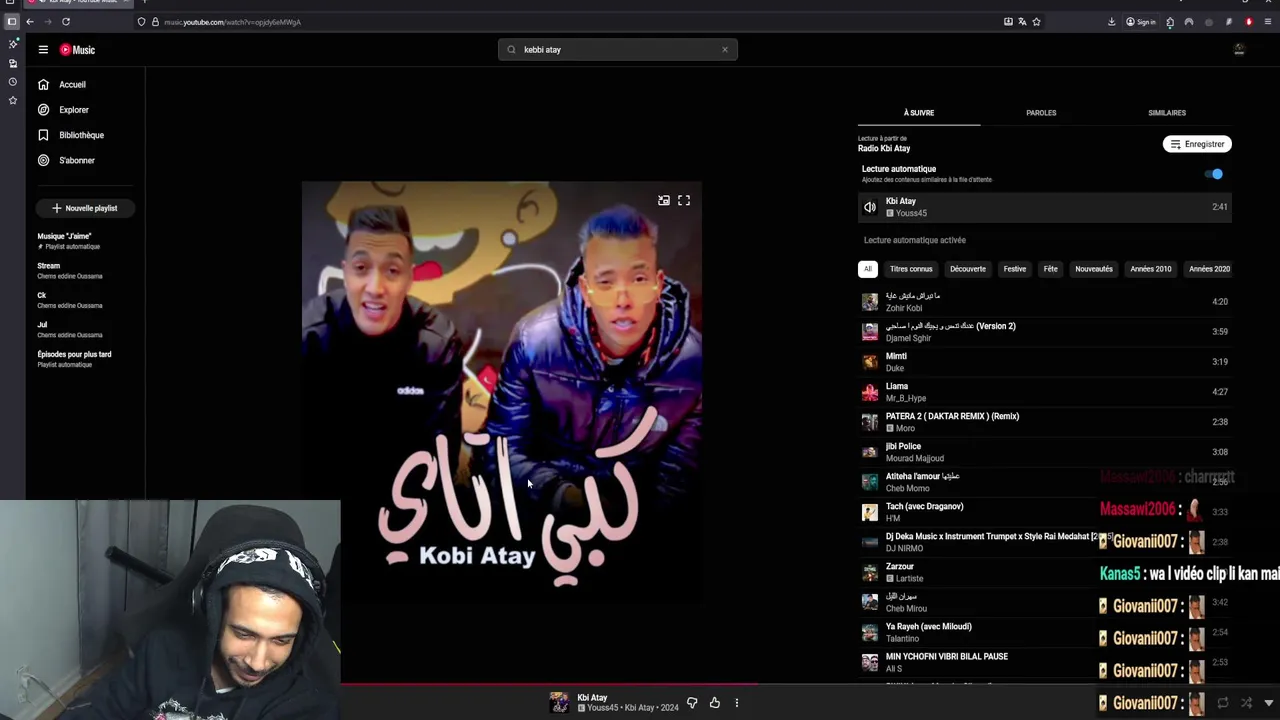This screenshot has width=1280, height=720.
Task: Collapse the player page with the arrow
Action: (1269, 703)
